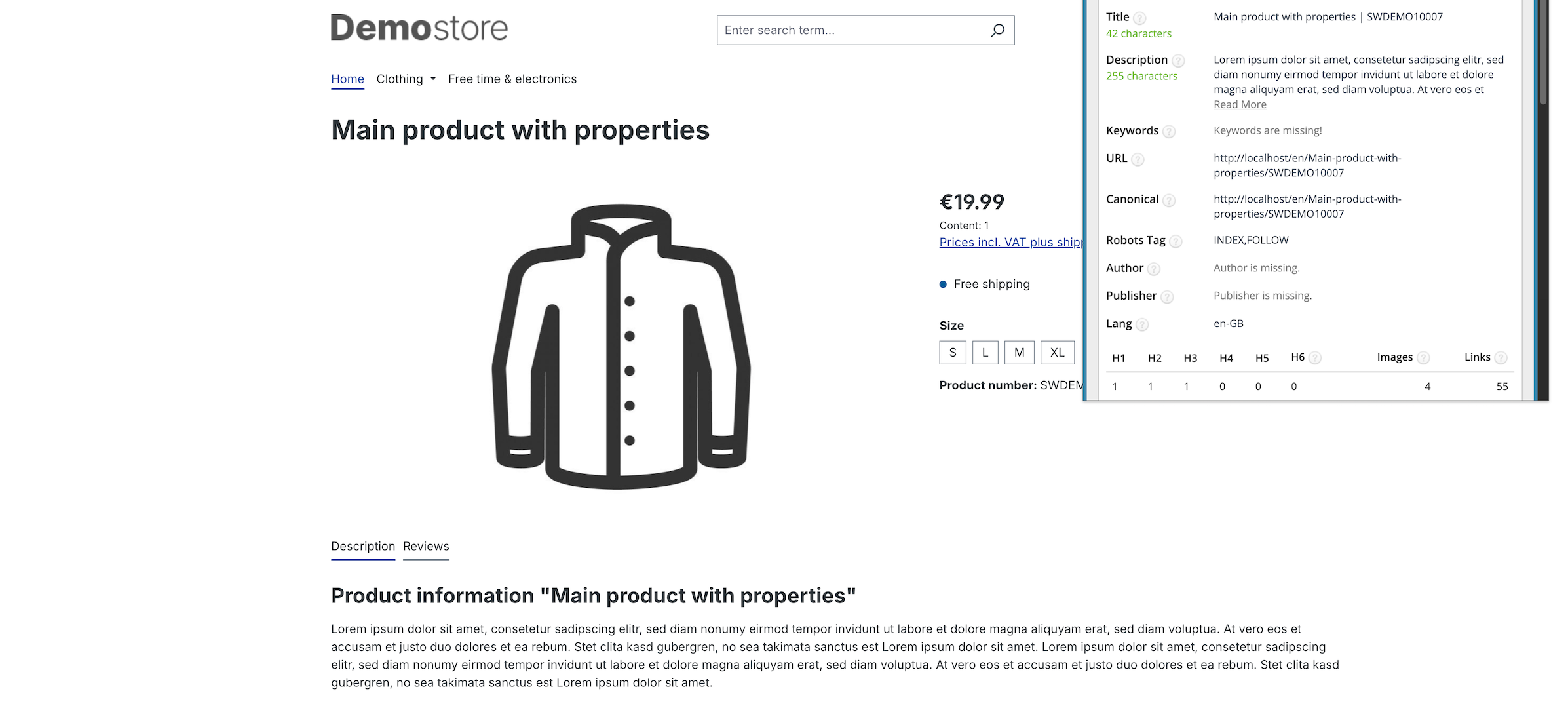Click the €19.99 price
The image size is (1568, 708).
[x=972, y=202]
